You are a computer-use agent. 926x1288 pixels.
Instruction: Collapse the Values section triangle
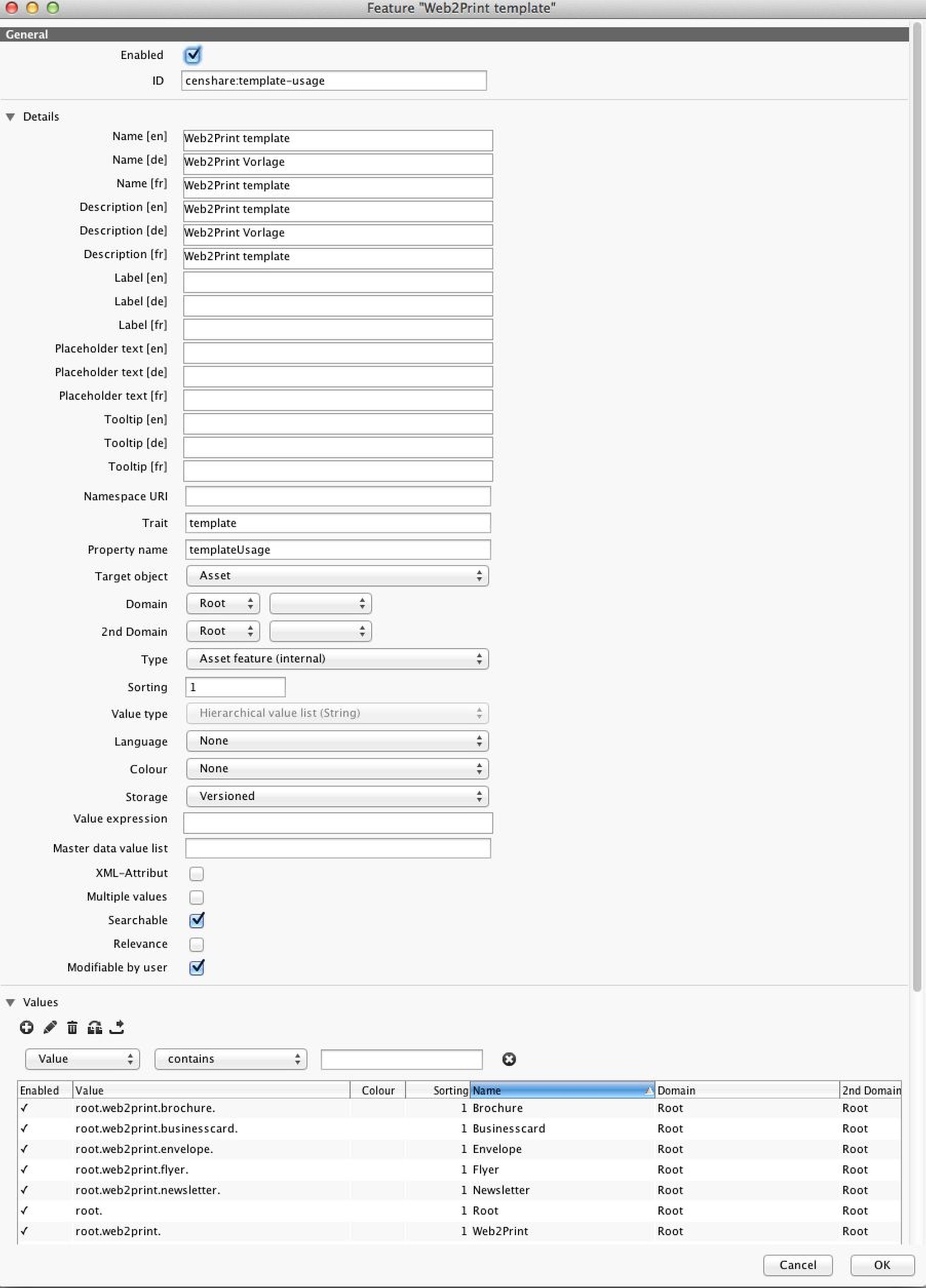(x=10, y=1002)
